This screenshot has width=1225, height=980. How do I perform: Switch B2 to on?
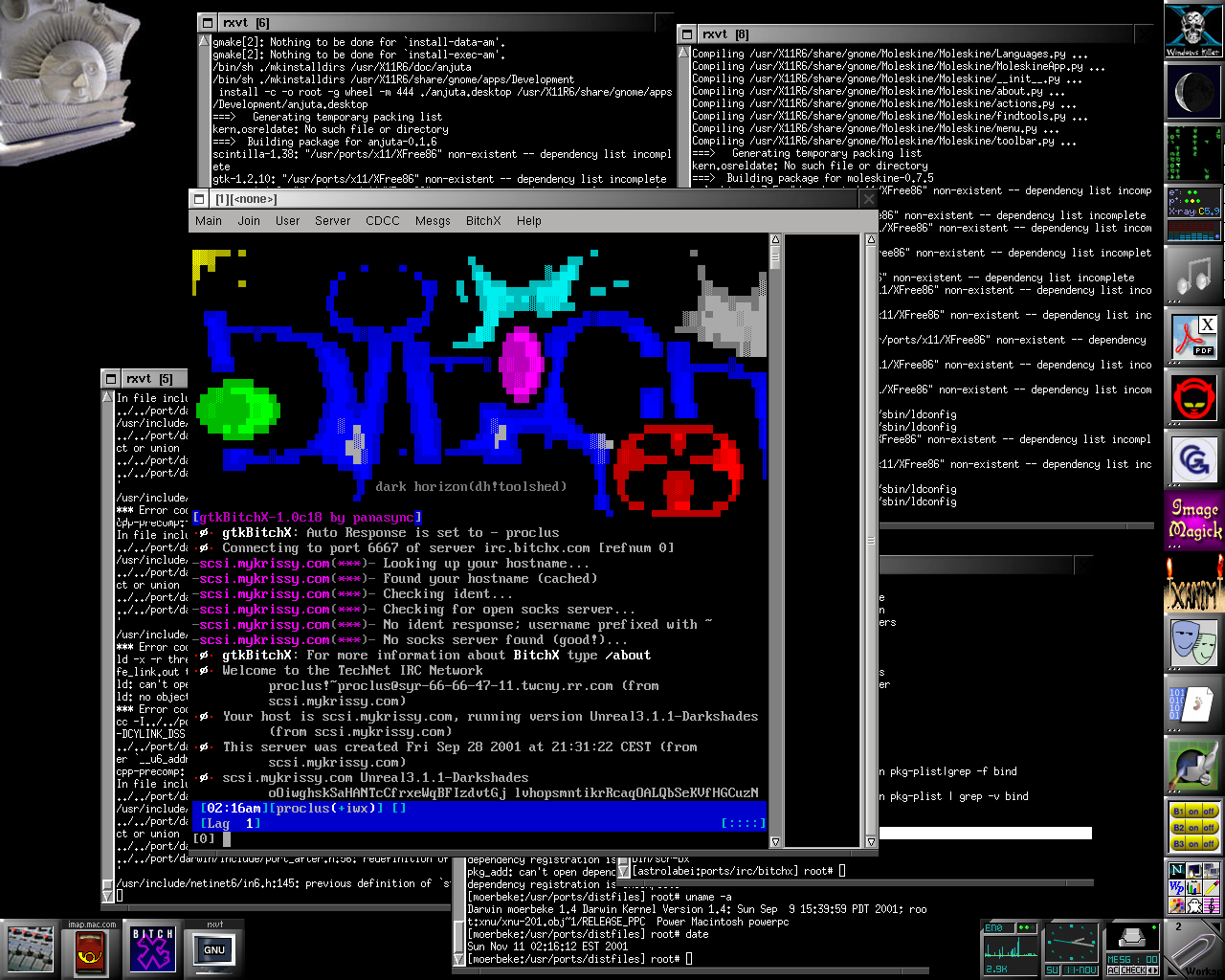[1193, 828]
